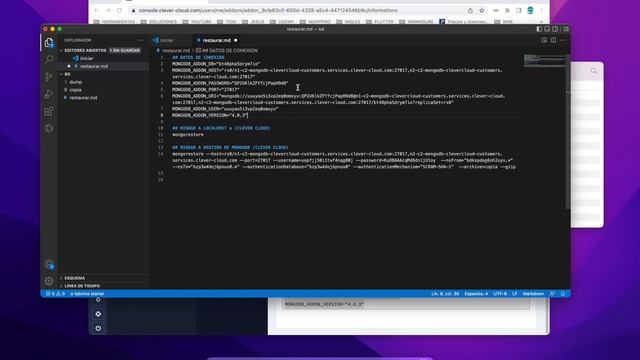Open the feedback icon in the status bar

coord(552,294)
